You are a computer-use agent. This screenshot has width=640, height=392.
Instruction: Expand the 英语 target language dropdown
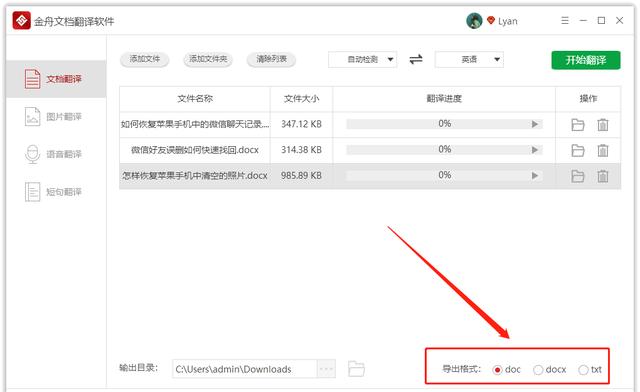pyautogui.click(x=469, y=60)
